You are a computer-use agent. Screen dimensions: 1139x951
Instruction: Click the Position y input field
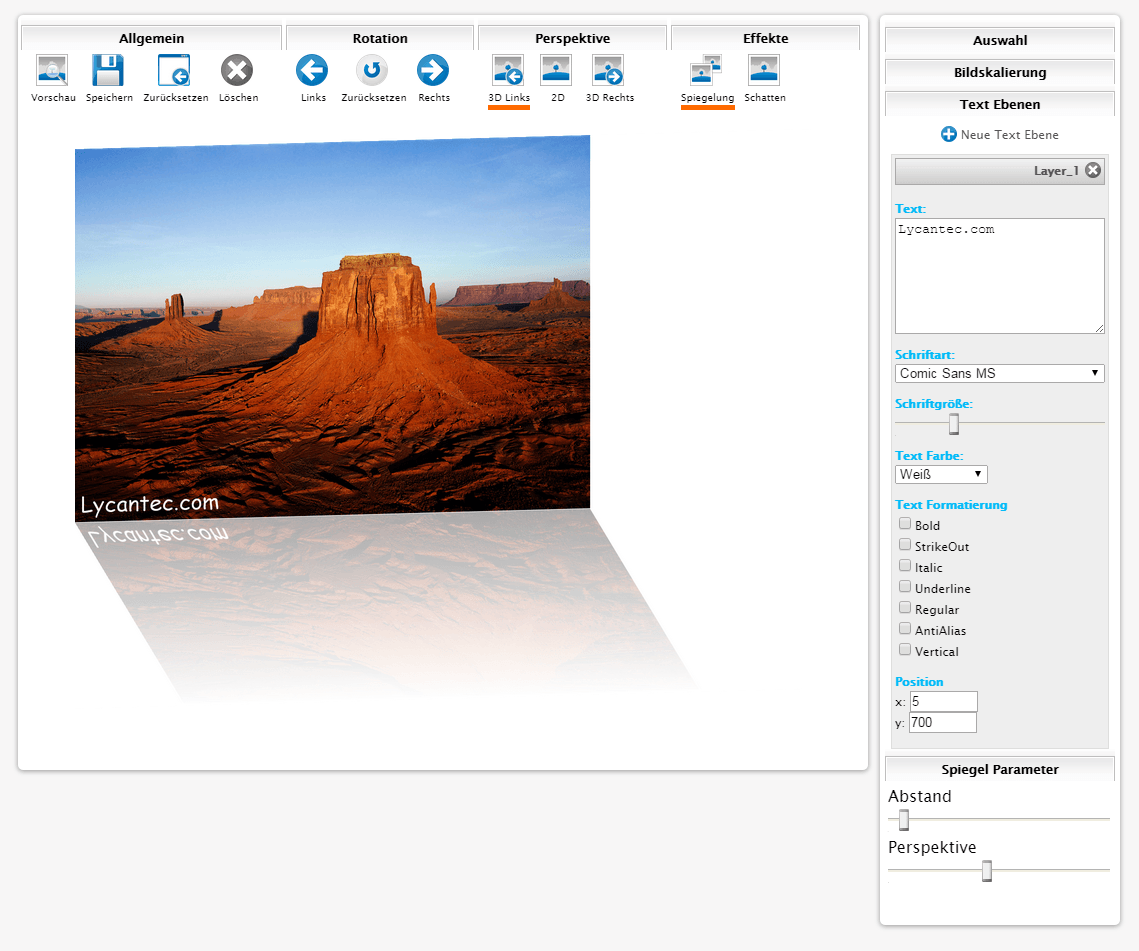point(943,722)
